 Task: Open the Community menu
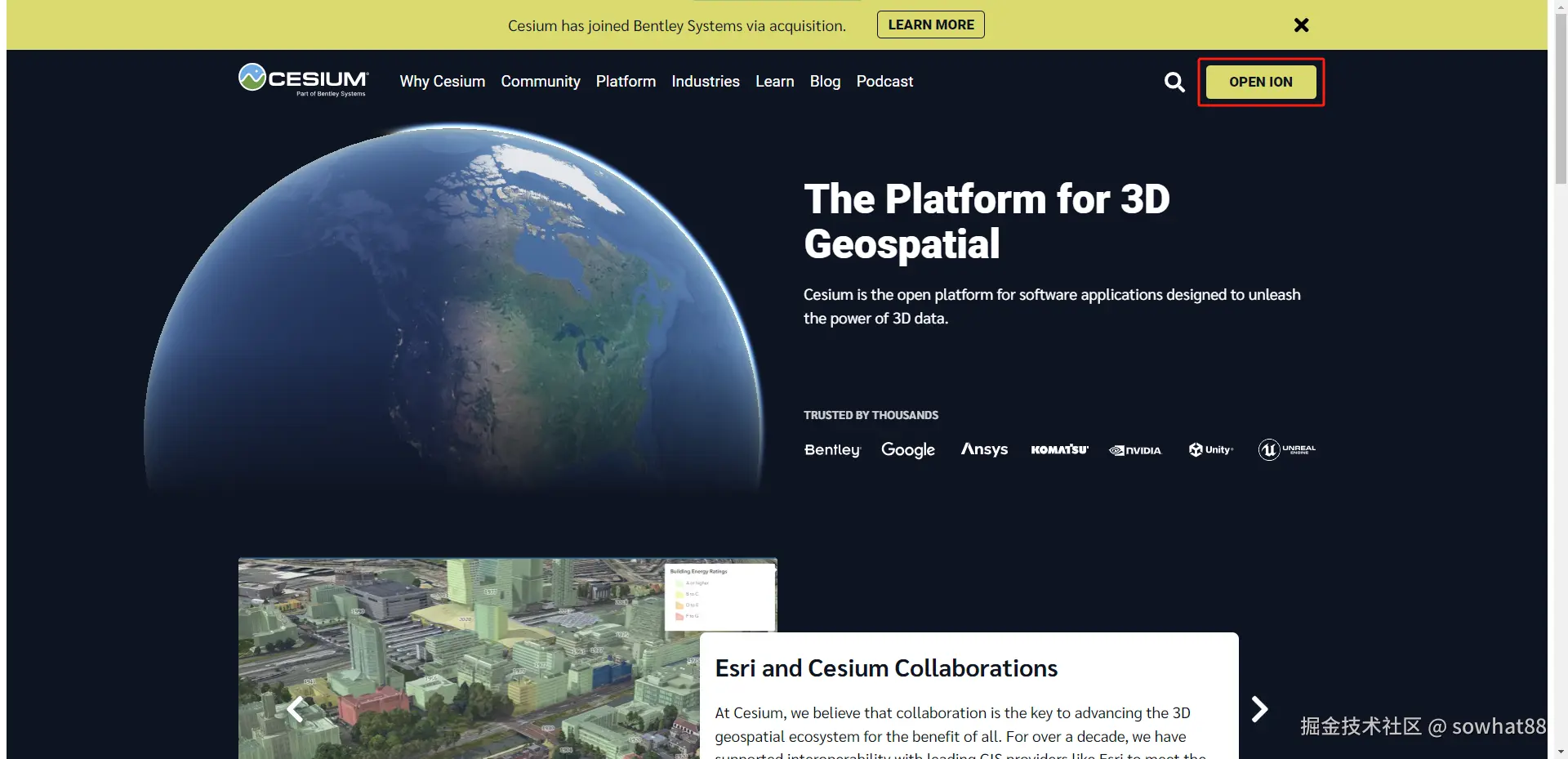[x=541, y=82]
